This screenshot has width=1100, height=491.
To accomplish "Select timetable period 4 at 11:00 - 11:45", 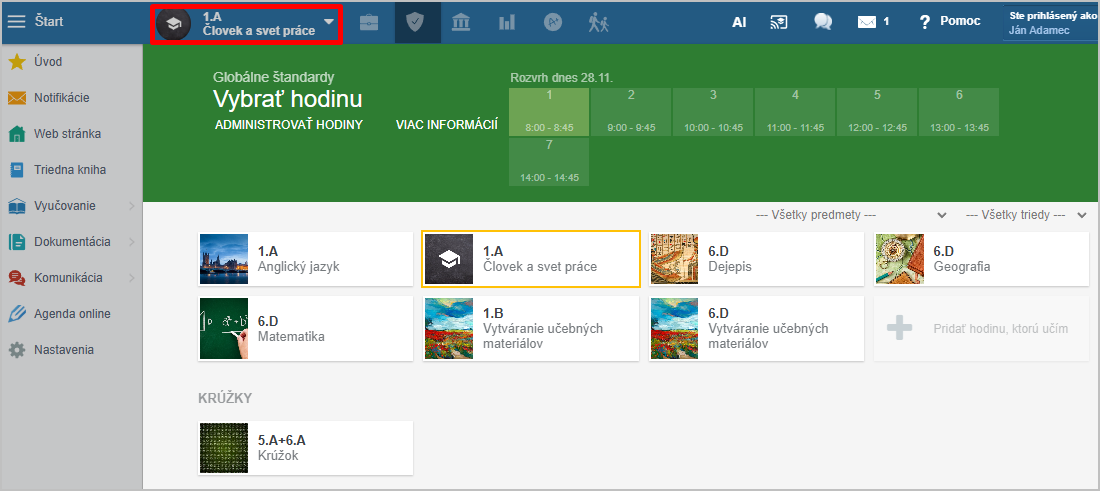I will coord(795,112).
